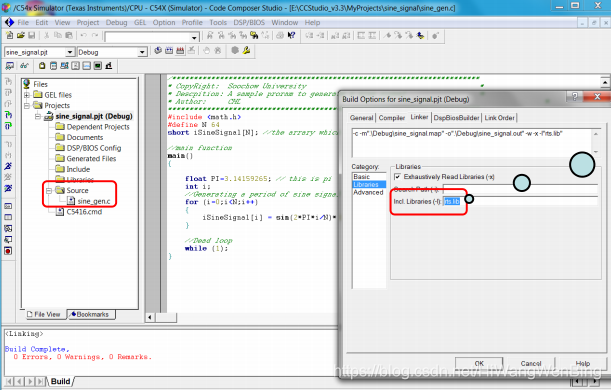Open the File menu

tap(23, 23)
